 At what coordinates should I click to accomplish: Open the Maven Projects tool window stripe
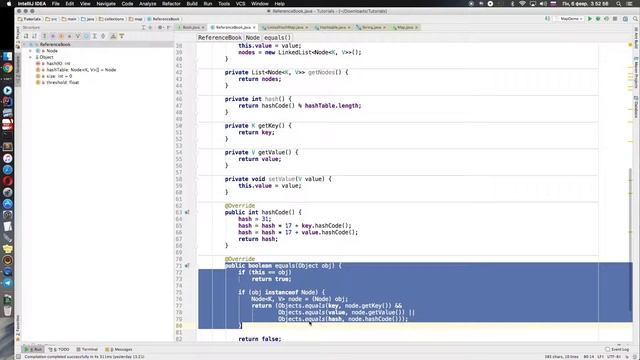pyautogui.click(x=636, y=73)
